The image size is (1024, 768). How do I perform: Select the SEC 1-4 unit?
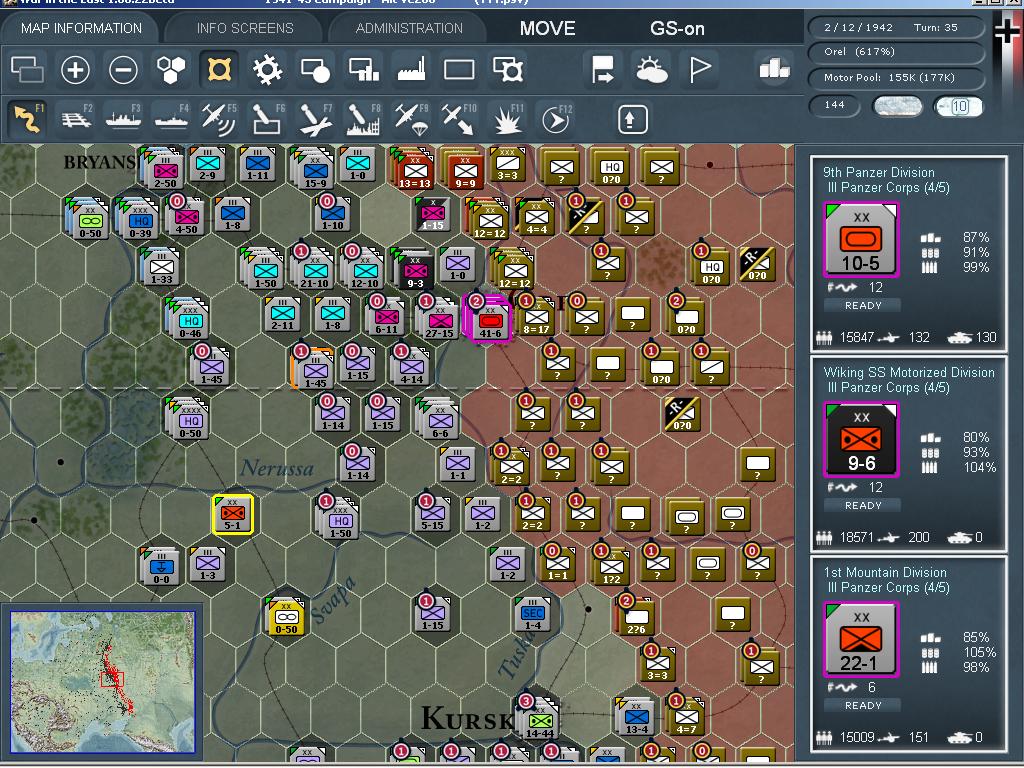pos(533,614)
